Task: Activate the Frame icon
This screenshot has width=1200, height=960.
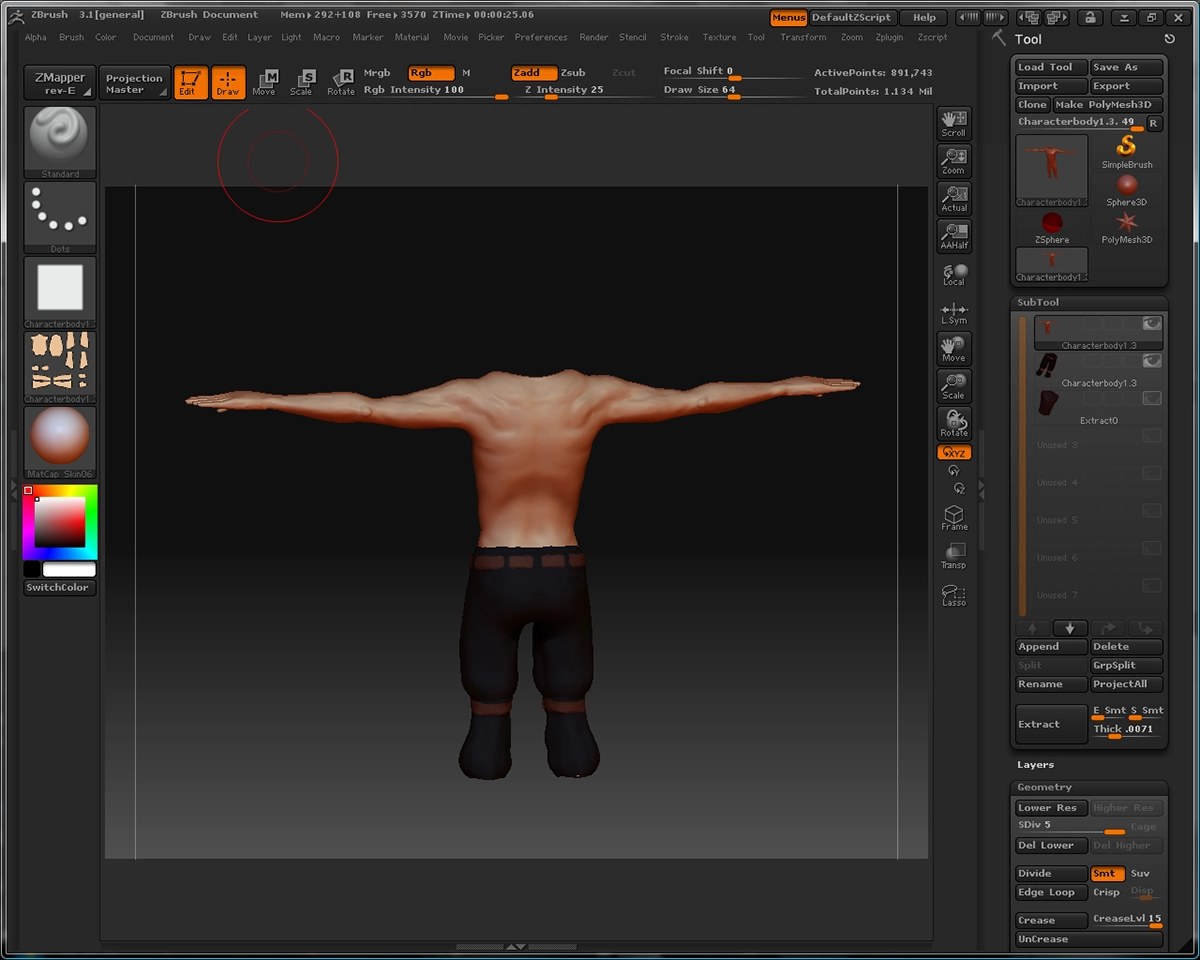Action: coord(954,518)
